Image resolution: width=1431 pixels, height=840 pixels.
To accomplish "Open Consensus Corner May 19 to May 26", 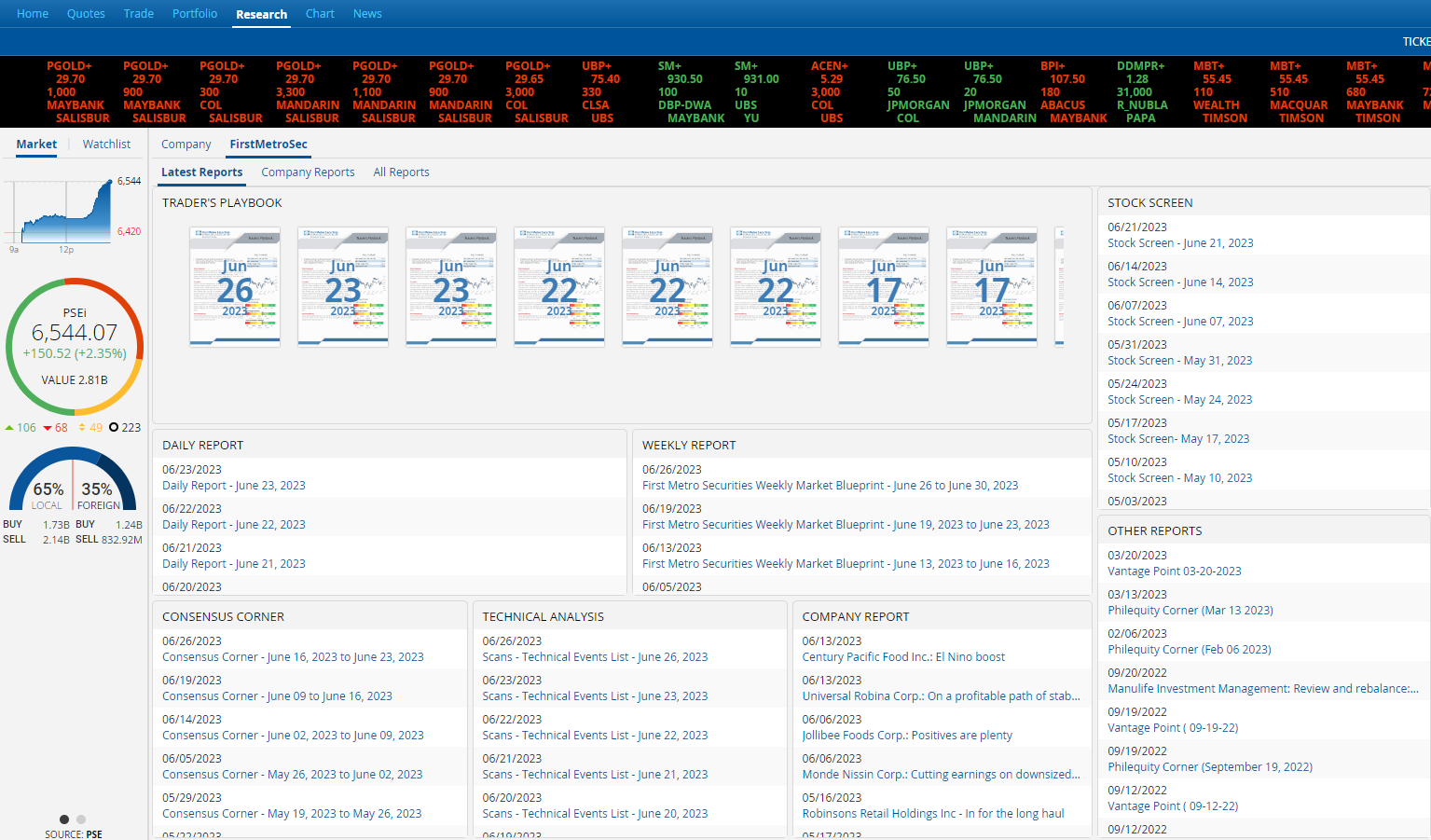I will pyautogui.click(x=292, y=814).
